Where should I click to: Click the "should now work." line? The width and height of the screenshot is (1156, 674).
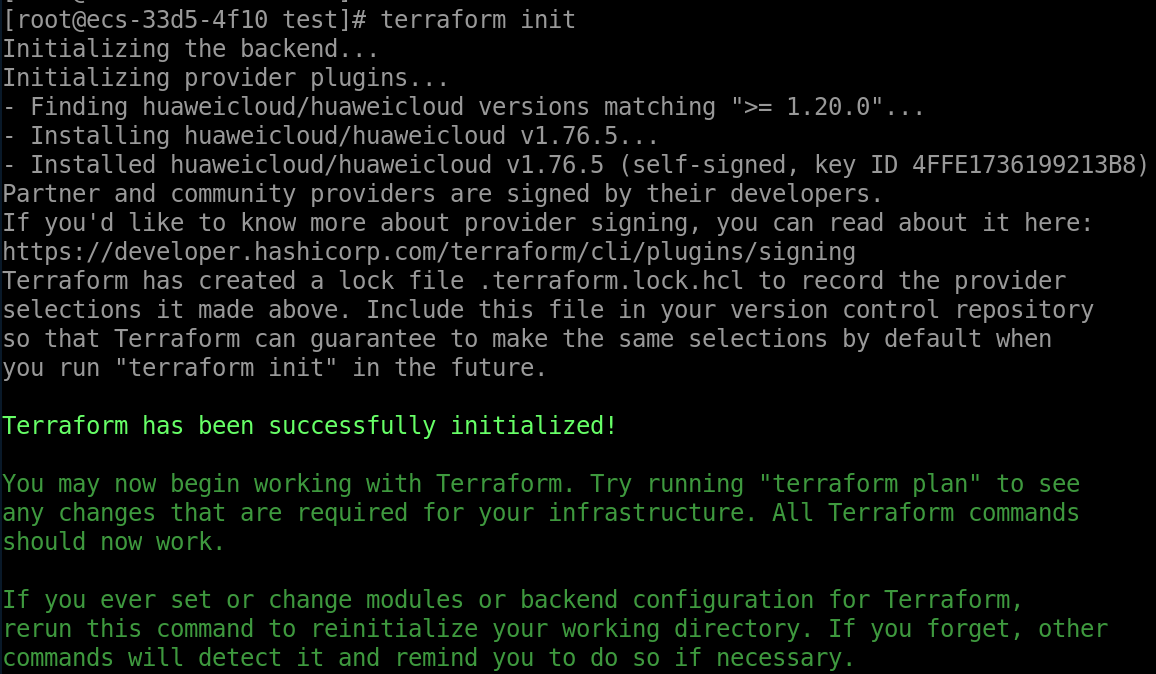pyautogui.click(x=113, y=542)
